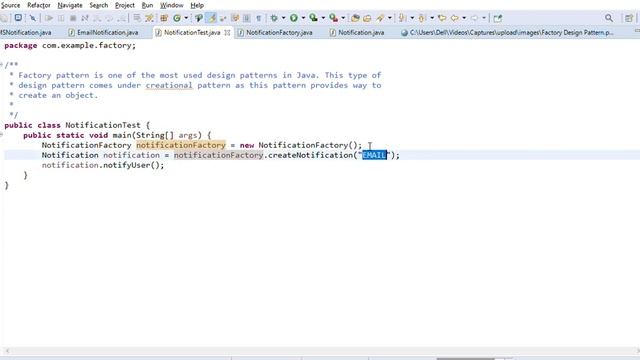Click the Terminate debug toolbar icon
Screen dimensions: 640x360
pyautogui.click(x=73, y=18)
